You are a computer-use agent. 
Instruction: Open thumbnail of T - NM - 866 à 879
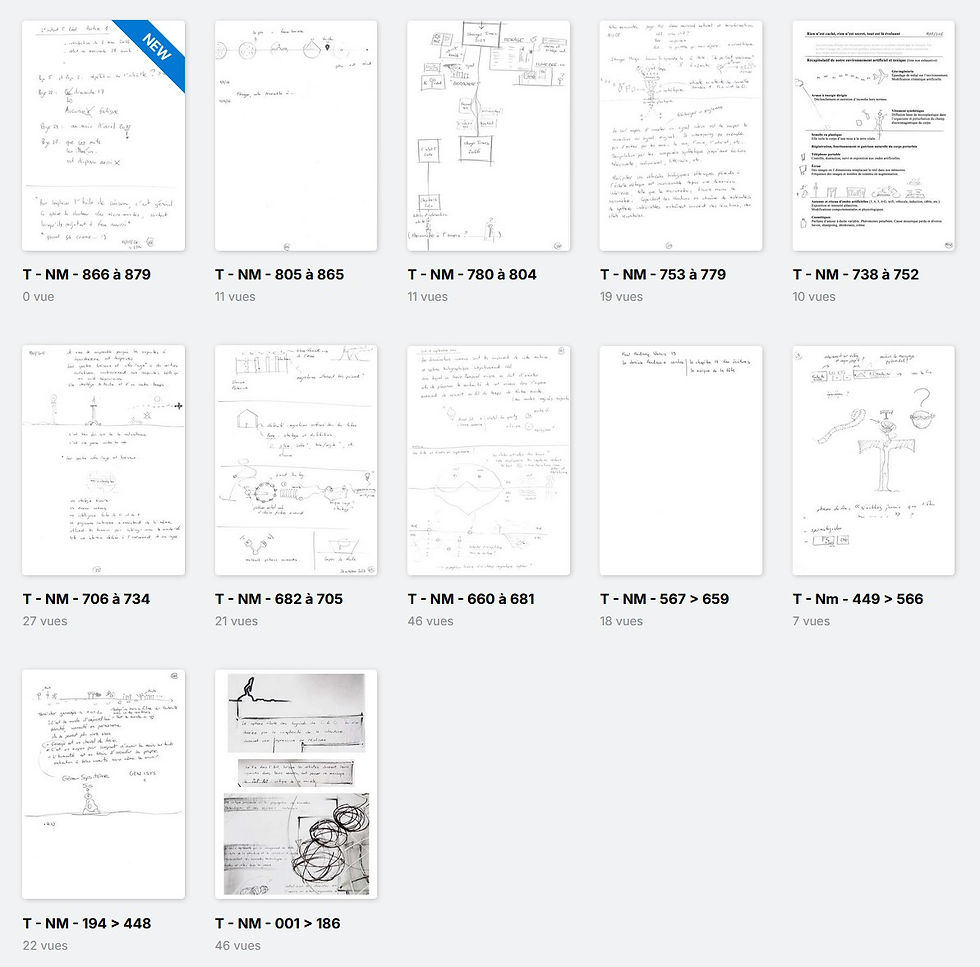click(104, 136)
